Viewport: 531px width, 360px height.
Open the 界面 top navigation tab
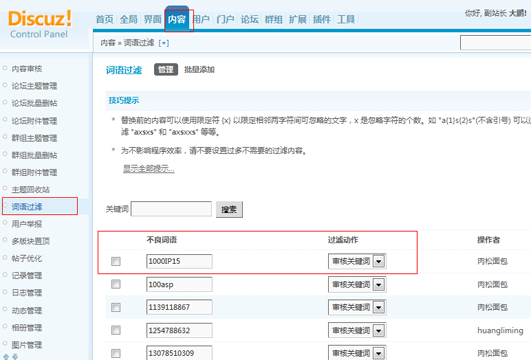point(153,19)
